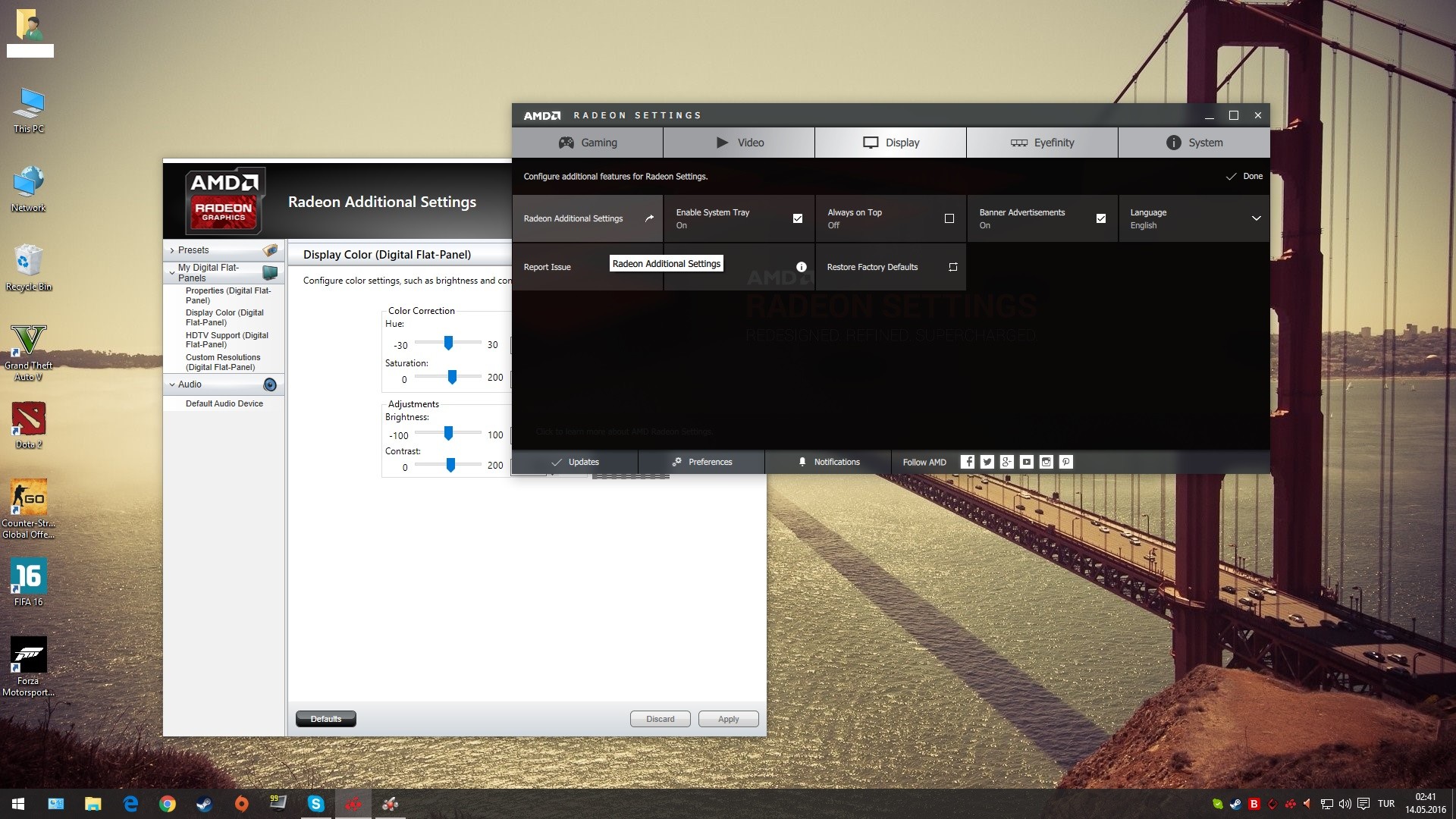The height and width of the screenshot is (819, 1456).
Task: Click the FIFA 16 desktop shortcut
Action: [x=29, y=582]
